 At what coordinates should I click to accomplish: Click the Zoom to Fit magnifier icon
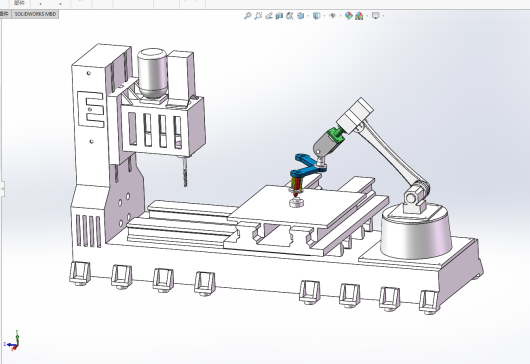pos(248,16)
